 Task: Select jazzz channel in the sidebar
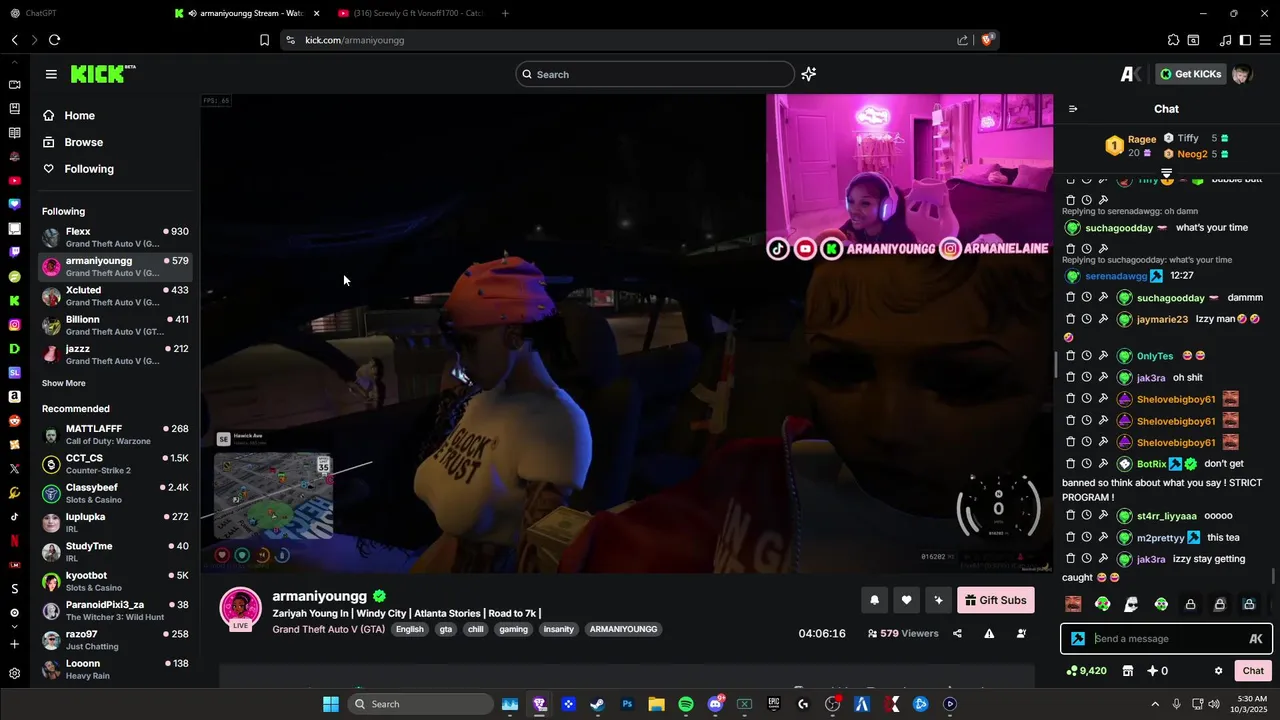pos(115,354)
